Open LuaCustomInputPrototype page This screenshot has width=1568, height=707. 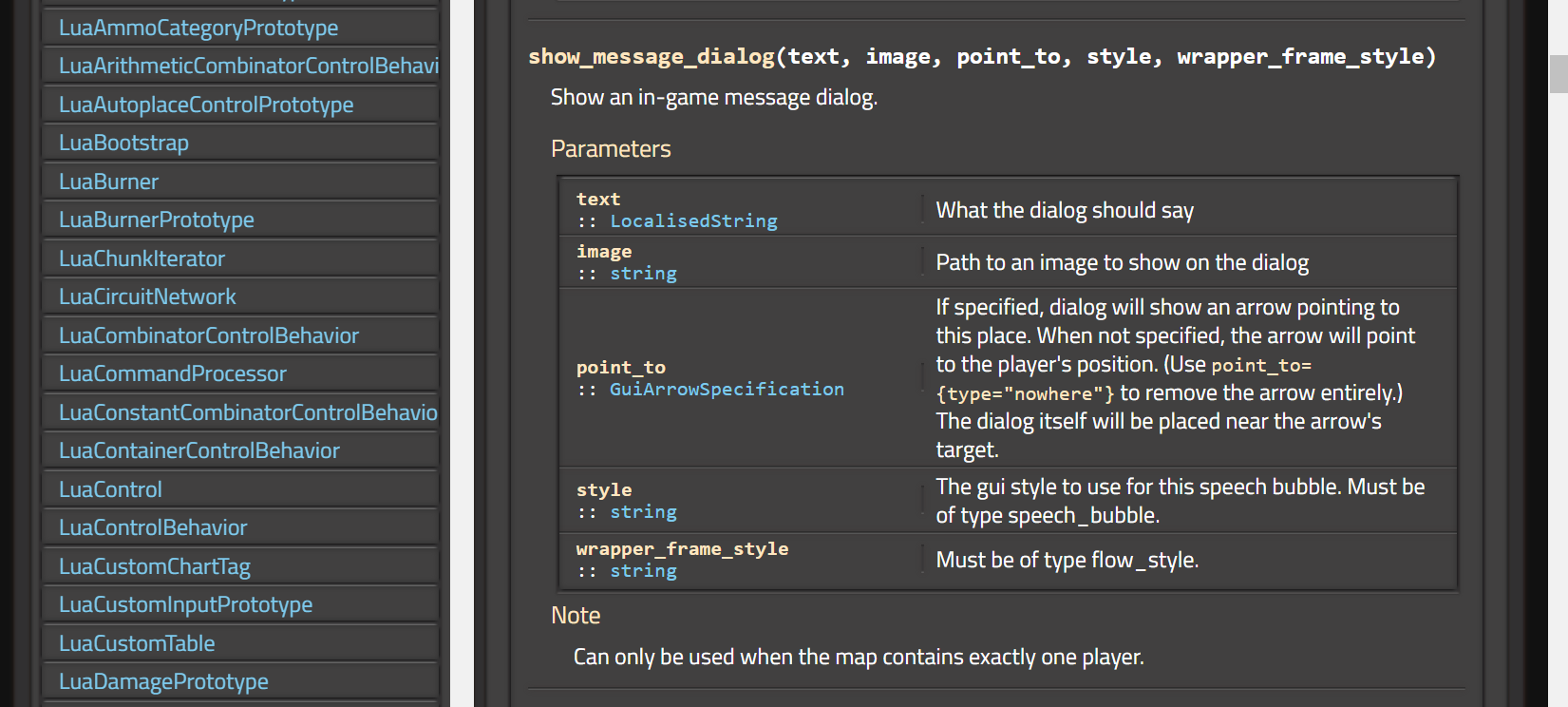[x=185, y=605]
